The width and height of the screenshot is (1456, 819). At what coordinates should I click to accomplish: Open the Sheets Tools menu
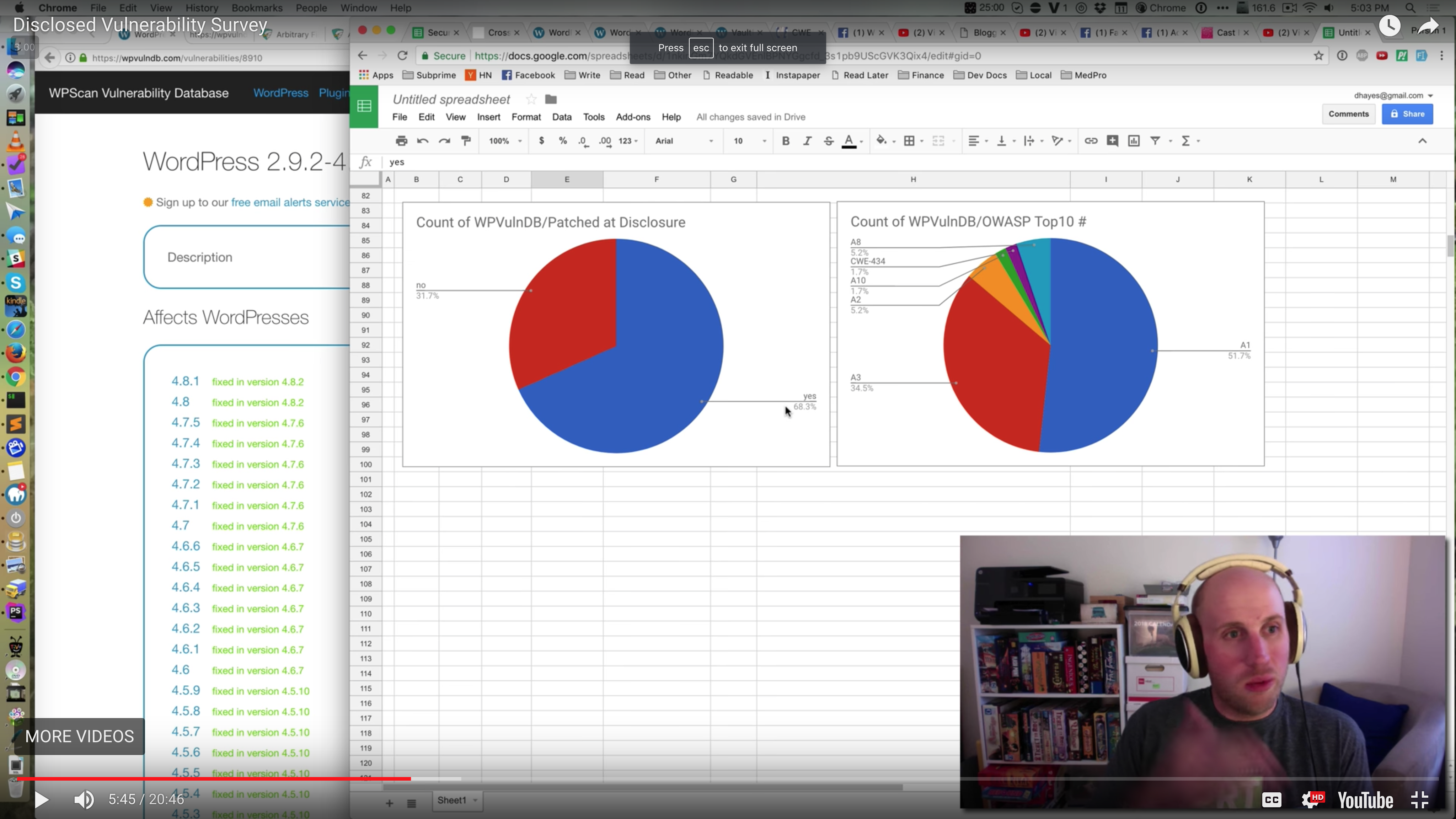tap(594, 117)
